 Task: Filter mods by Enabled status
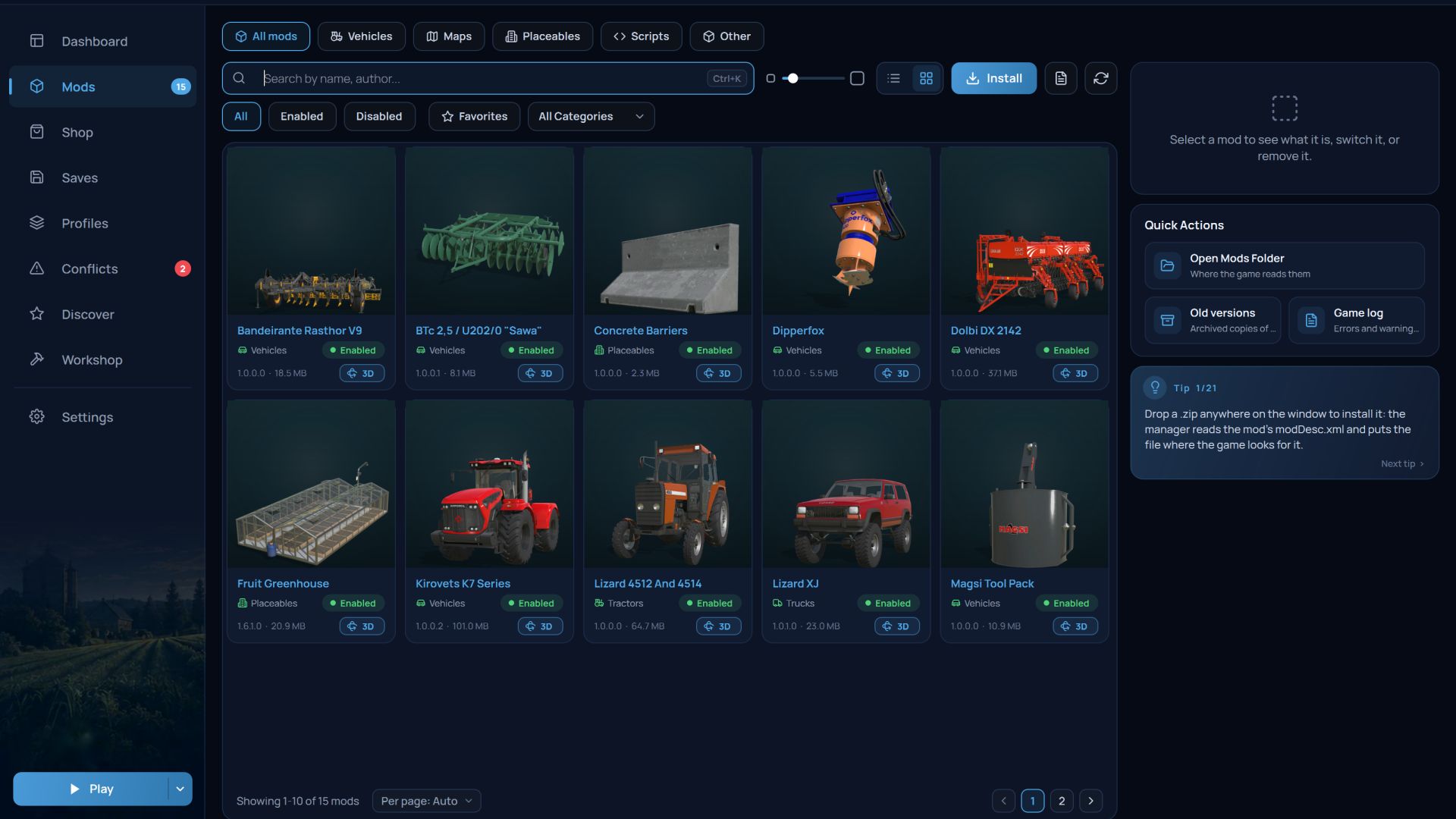point(302,116)
